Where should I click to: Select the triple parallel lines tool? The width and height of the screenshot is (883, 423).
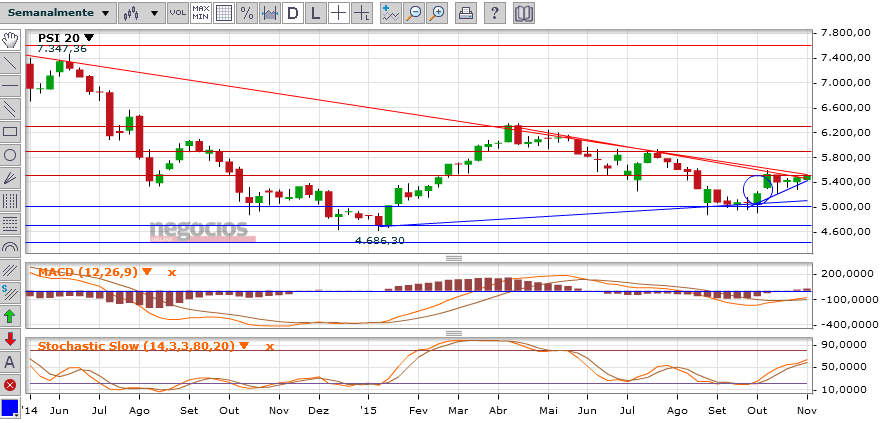click(10, 270)
